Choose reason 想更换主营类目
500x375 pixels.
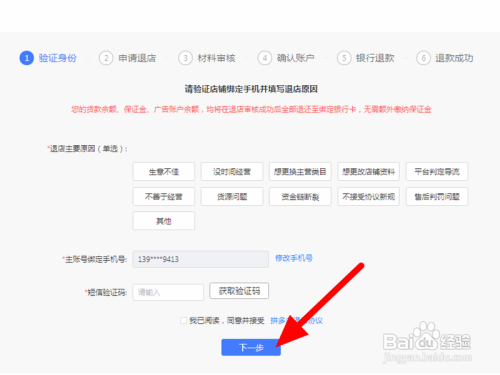point(300,172)
